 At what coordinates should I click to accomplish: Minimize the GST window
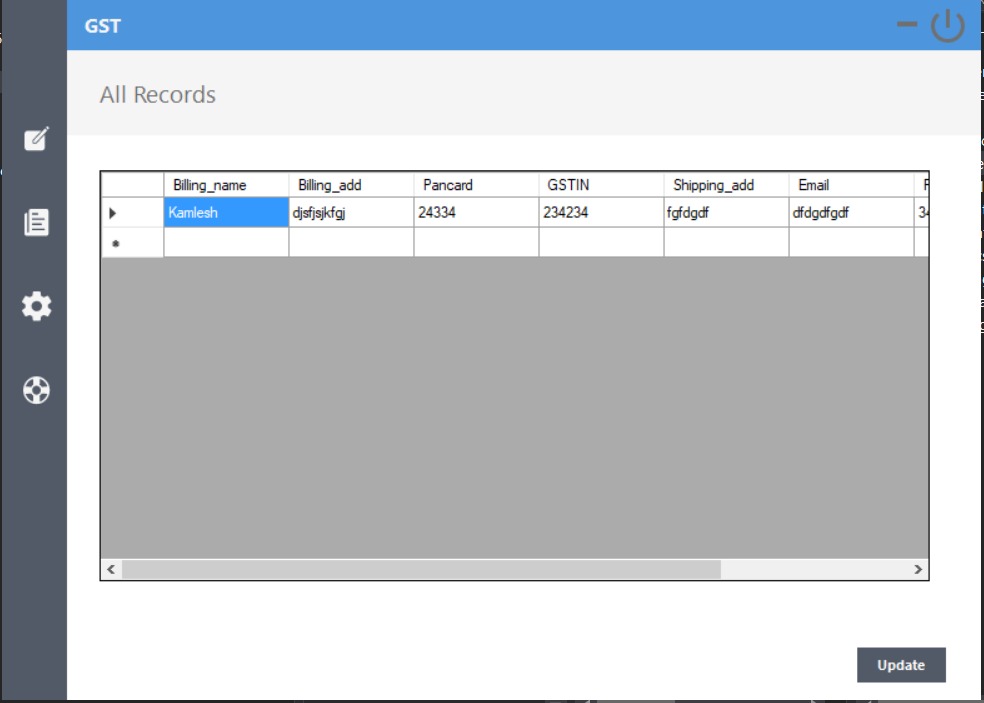pos(907,24)
